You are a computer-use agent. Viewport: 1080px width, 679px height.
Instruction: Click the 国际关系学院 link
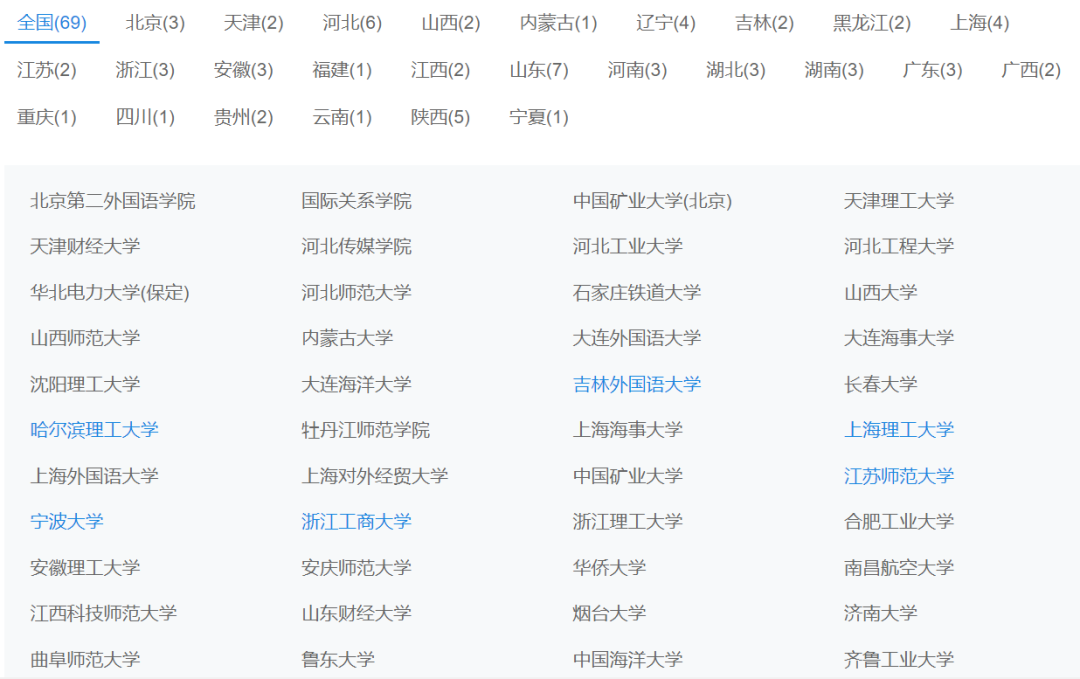click(x=357, y=201)
